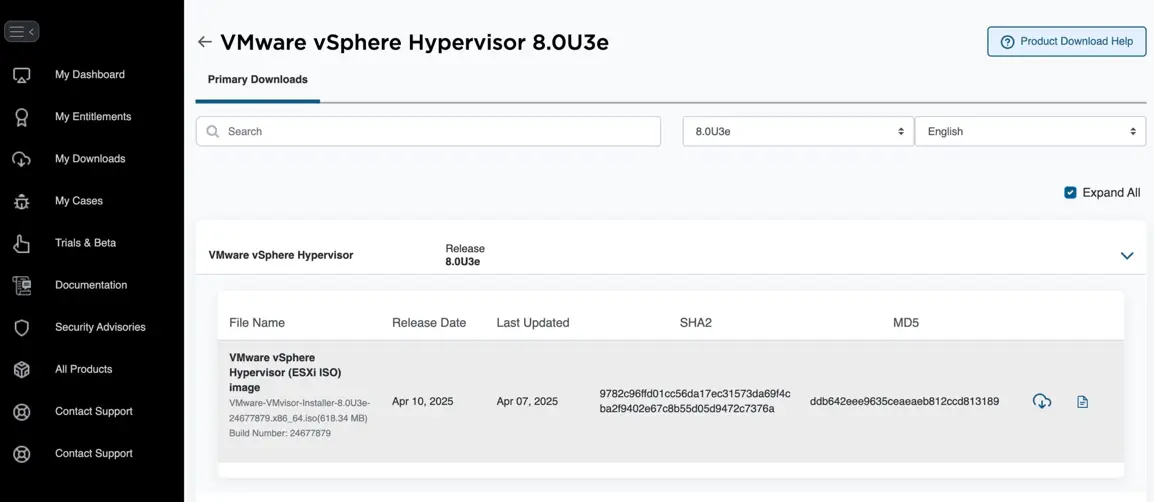Click the second Contact Support lifebuoy icon
1154x502 pixels.
[22, 453]
